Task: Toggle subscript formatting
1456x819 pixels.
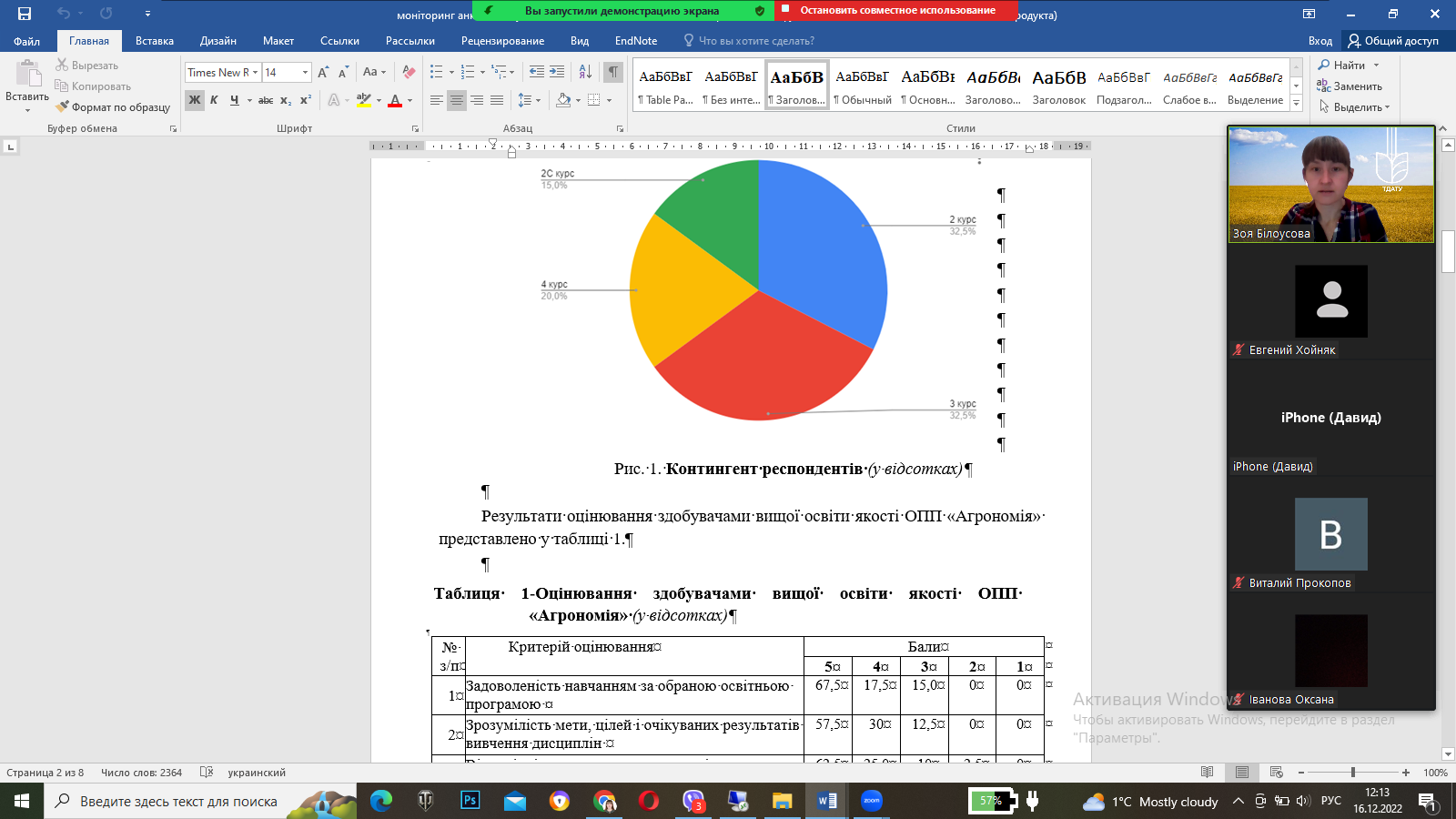Action: (286, 100)
